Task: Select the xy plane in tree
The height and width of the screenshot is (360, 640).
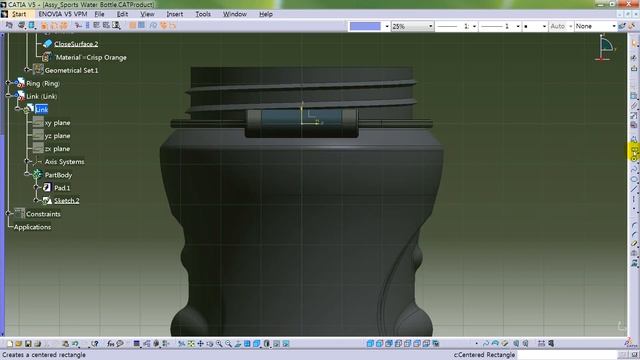Action: point(57,122)
